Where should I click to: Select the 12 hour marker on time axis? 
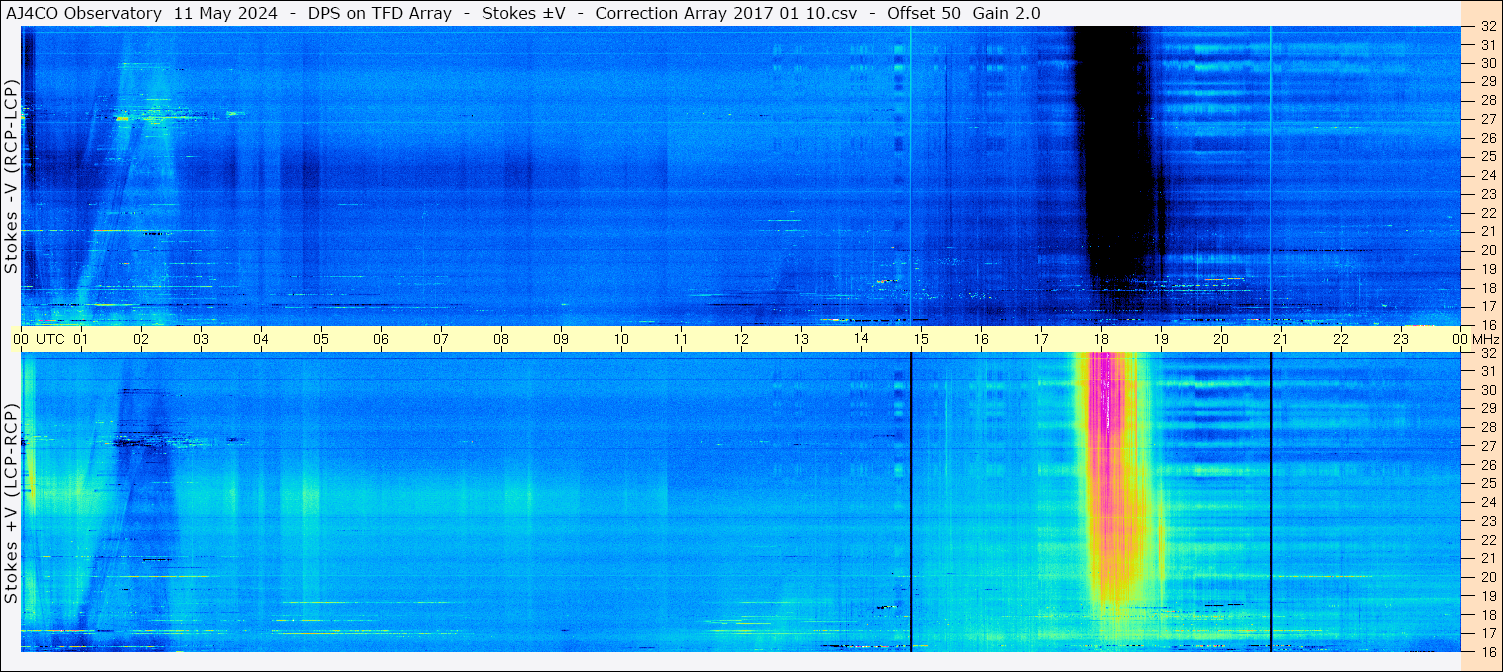[x=741, y=340]
